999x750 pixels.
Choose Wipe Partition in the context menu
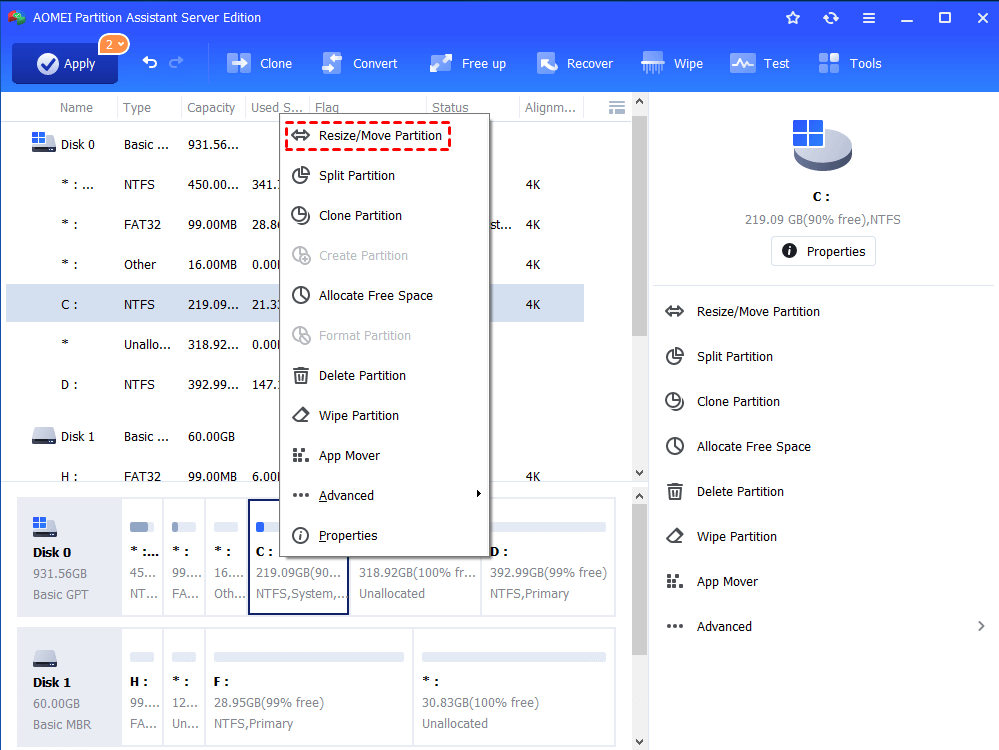point(385,415)
